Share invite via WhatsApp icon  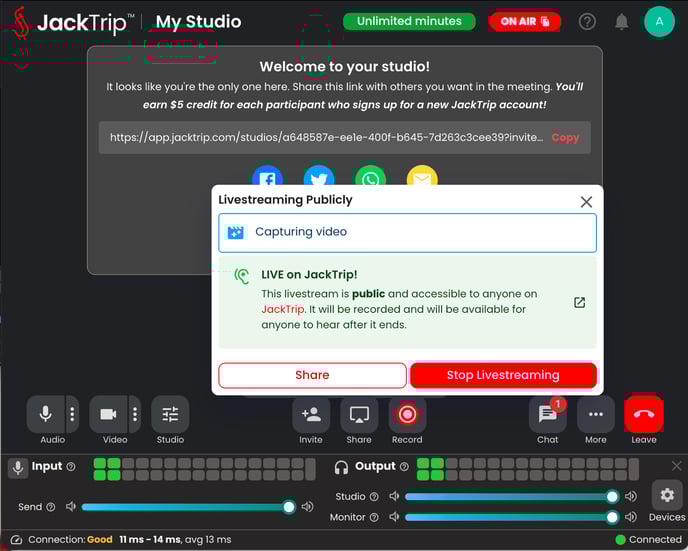[x=370, y=177]
